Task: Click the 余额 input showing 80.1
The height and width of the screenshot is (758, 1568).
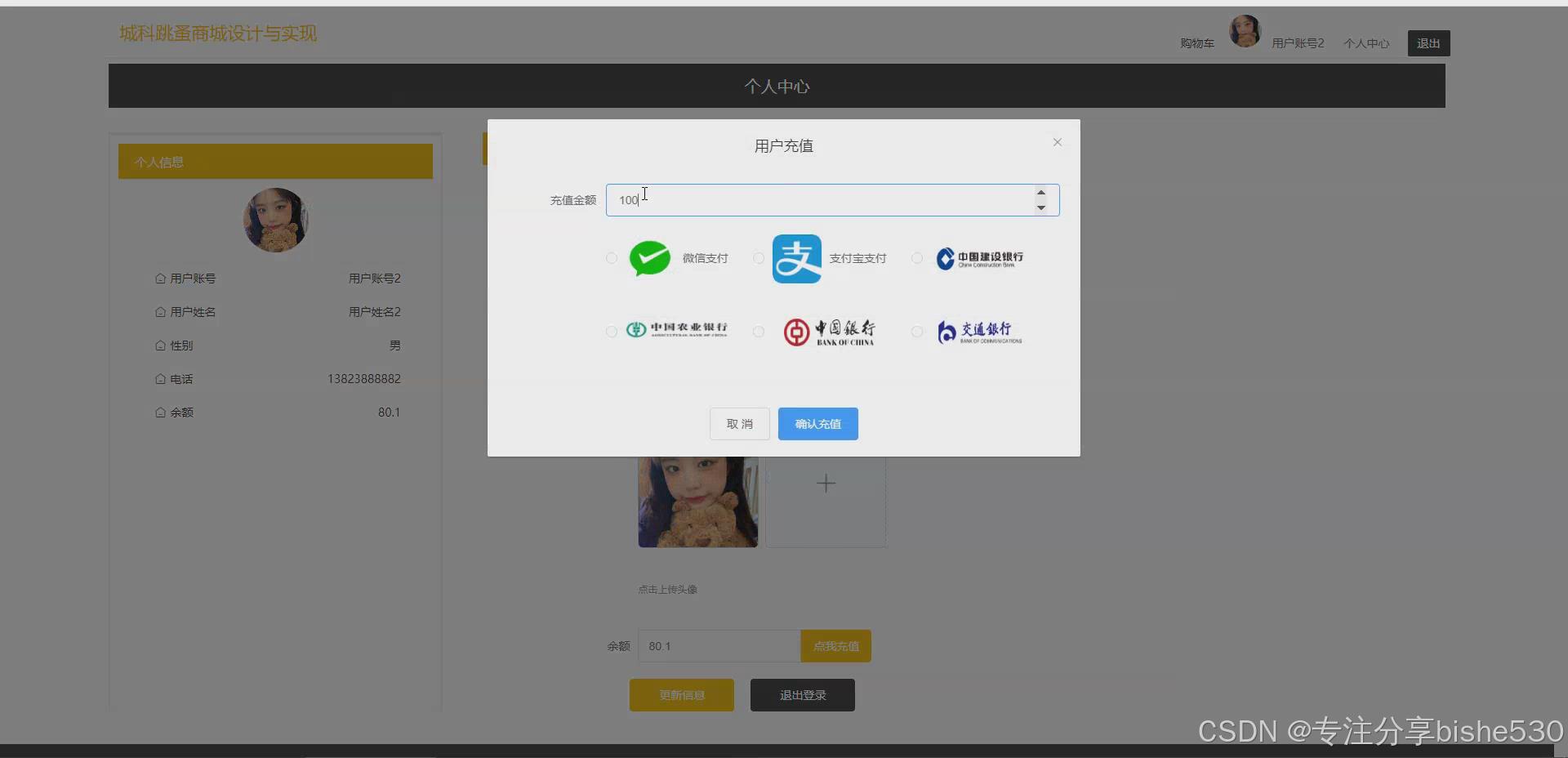Action: click(x=719, y=646)
